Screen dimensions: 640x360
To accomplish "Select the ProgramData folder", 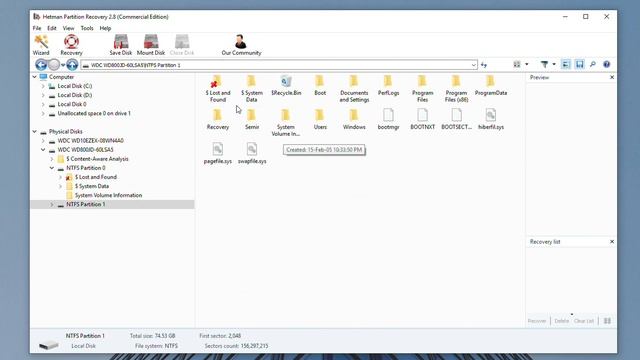I will [491, 86].
